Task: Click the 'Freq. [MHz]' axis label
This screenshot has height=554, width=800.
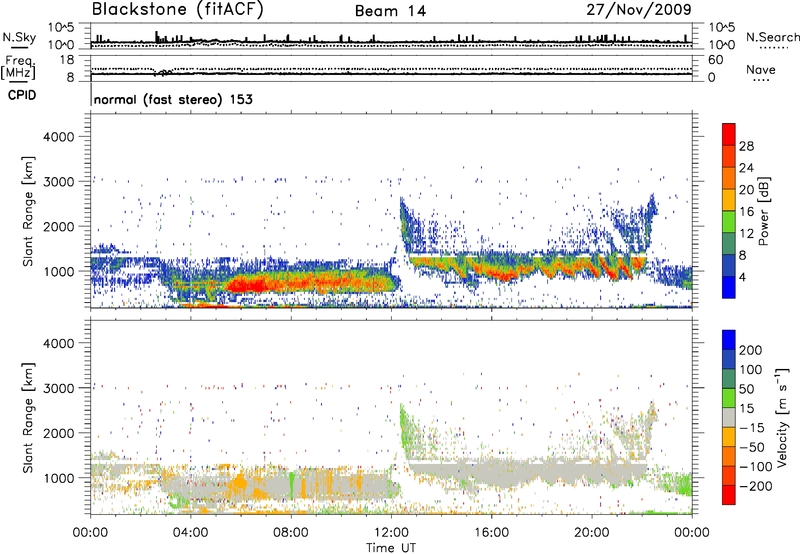Action: point(18,67)
